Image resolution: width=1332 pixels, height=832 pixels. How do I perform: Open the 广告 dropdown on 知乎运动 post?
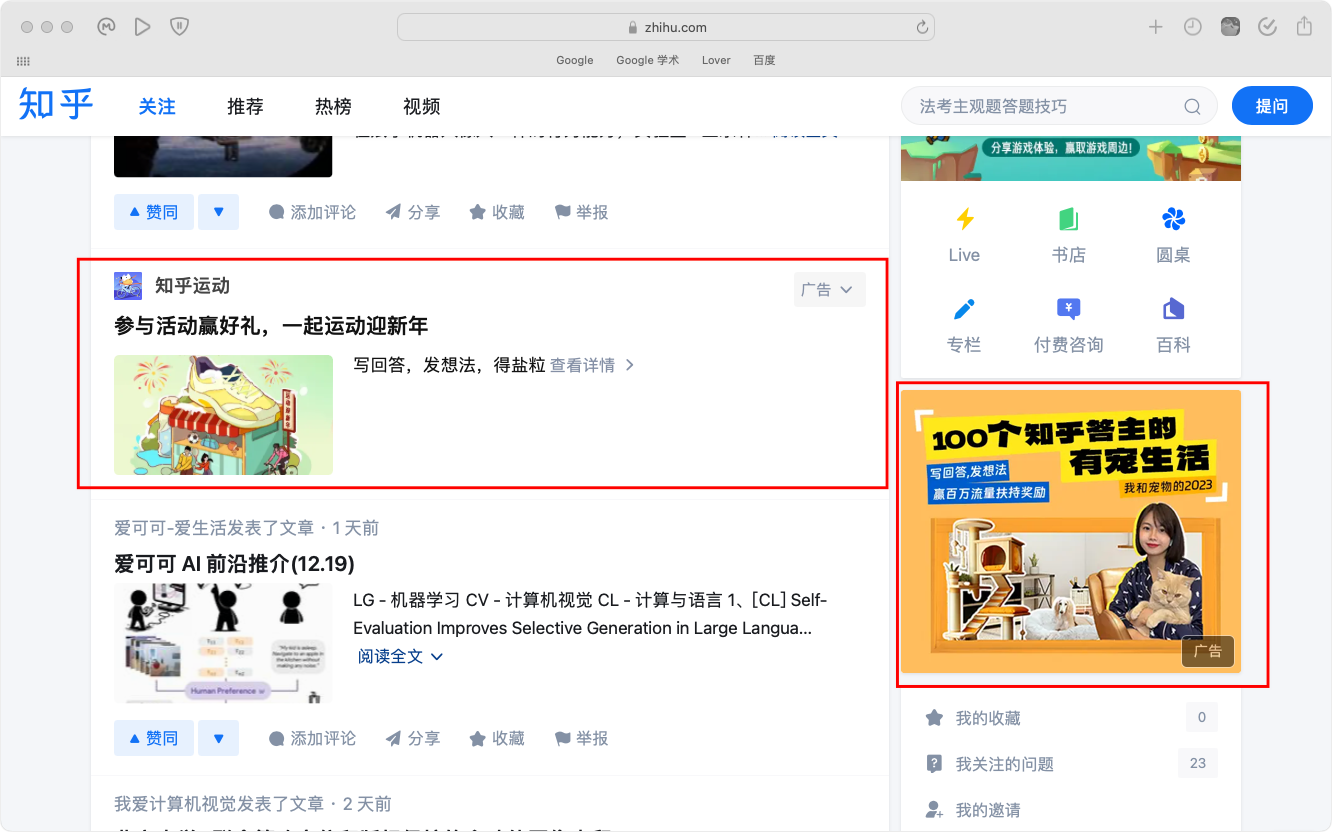pyautogui.click(x=828, y=290)
